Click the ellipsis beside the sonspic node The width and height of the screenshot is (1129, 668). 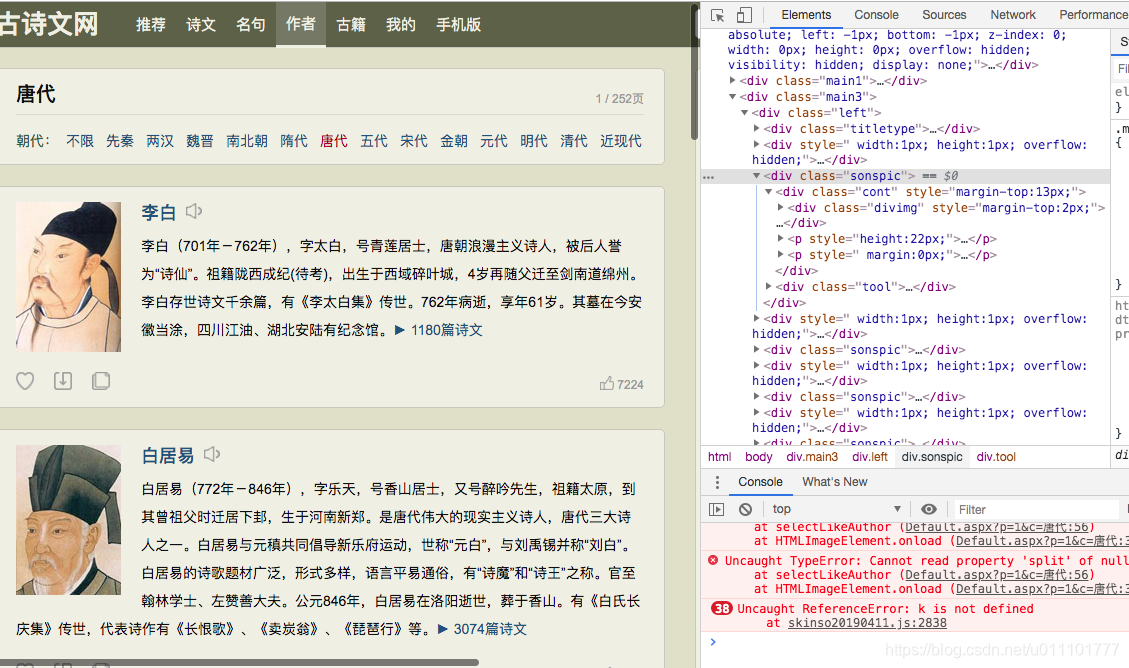coord(709,176)
